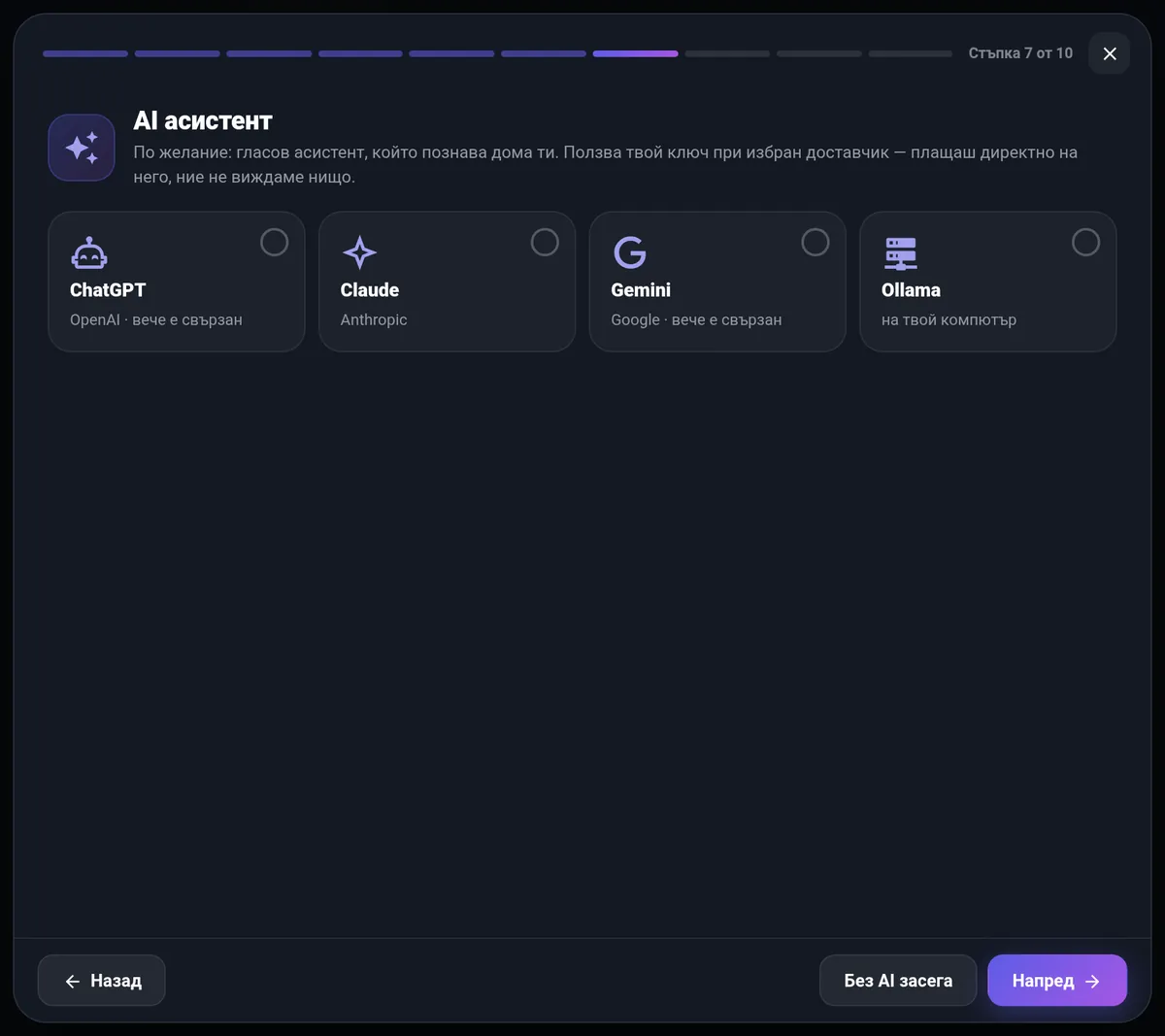The image size is (1165, 1036).
Task: Click the AI асистент sparkles header icon
Action: pyautogui.click(x=82, y=148)
